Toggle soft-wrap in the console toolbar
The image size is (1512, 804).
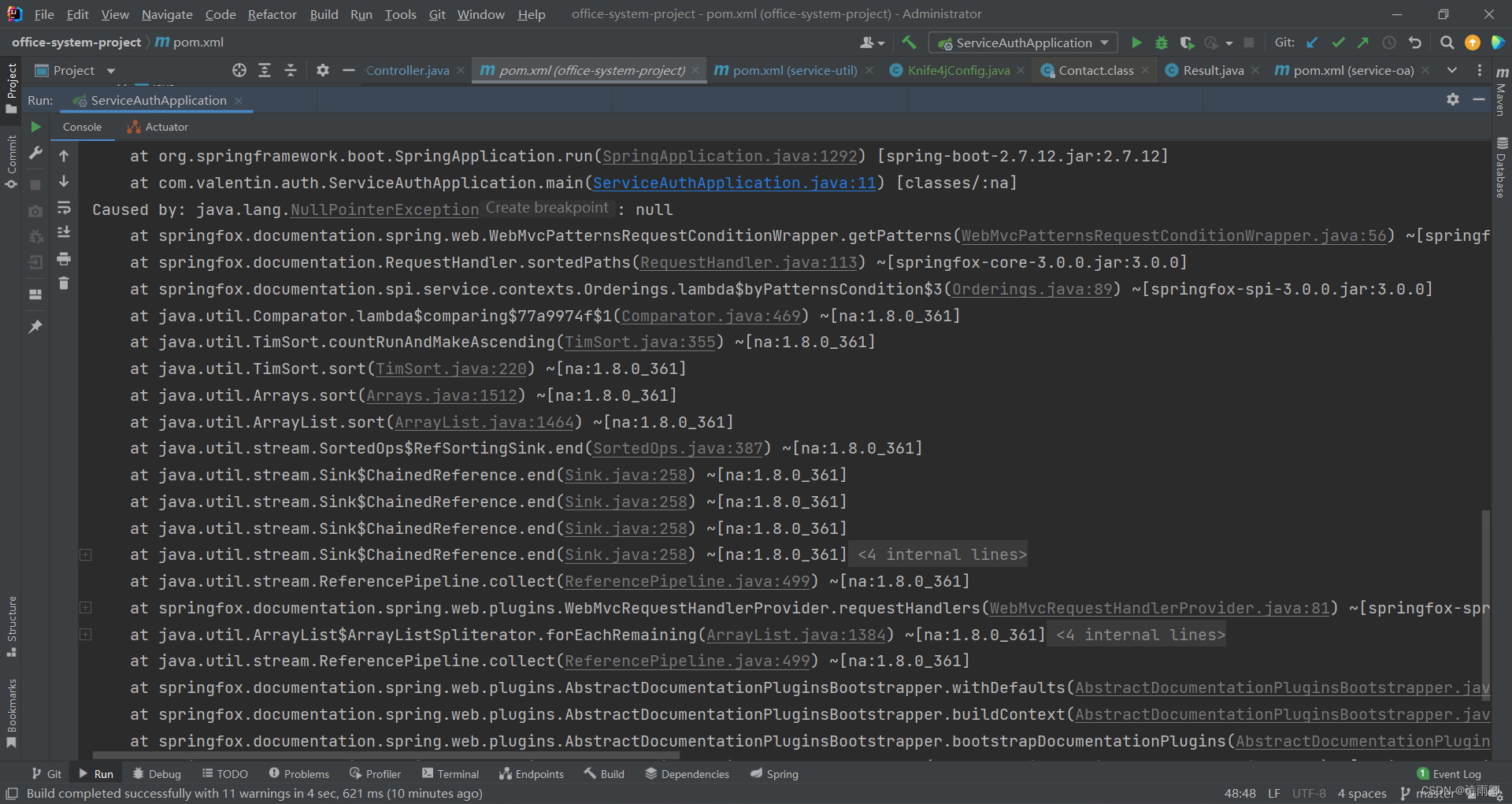point(64,208)
